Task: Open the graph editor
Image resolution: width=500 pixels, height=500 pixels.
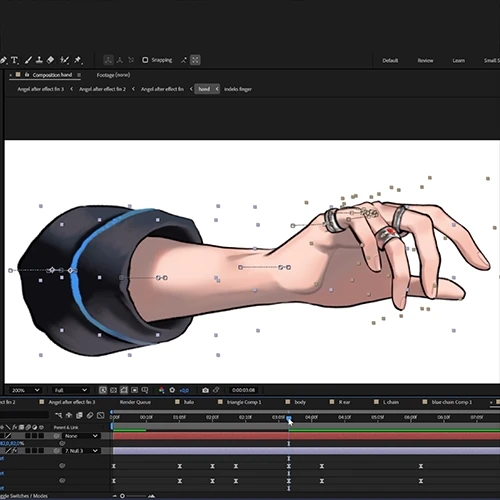Action: tap(101, 415)
